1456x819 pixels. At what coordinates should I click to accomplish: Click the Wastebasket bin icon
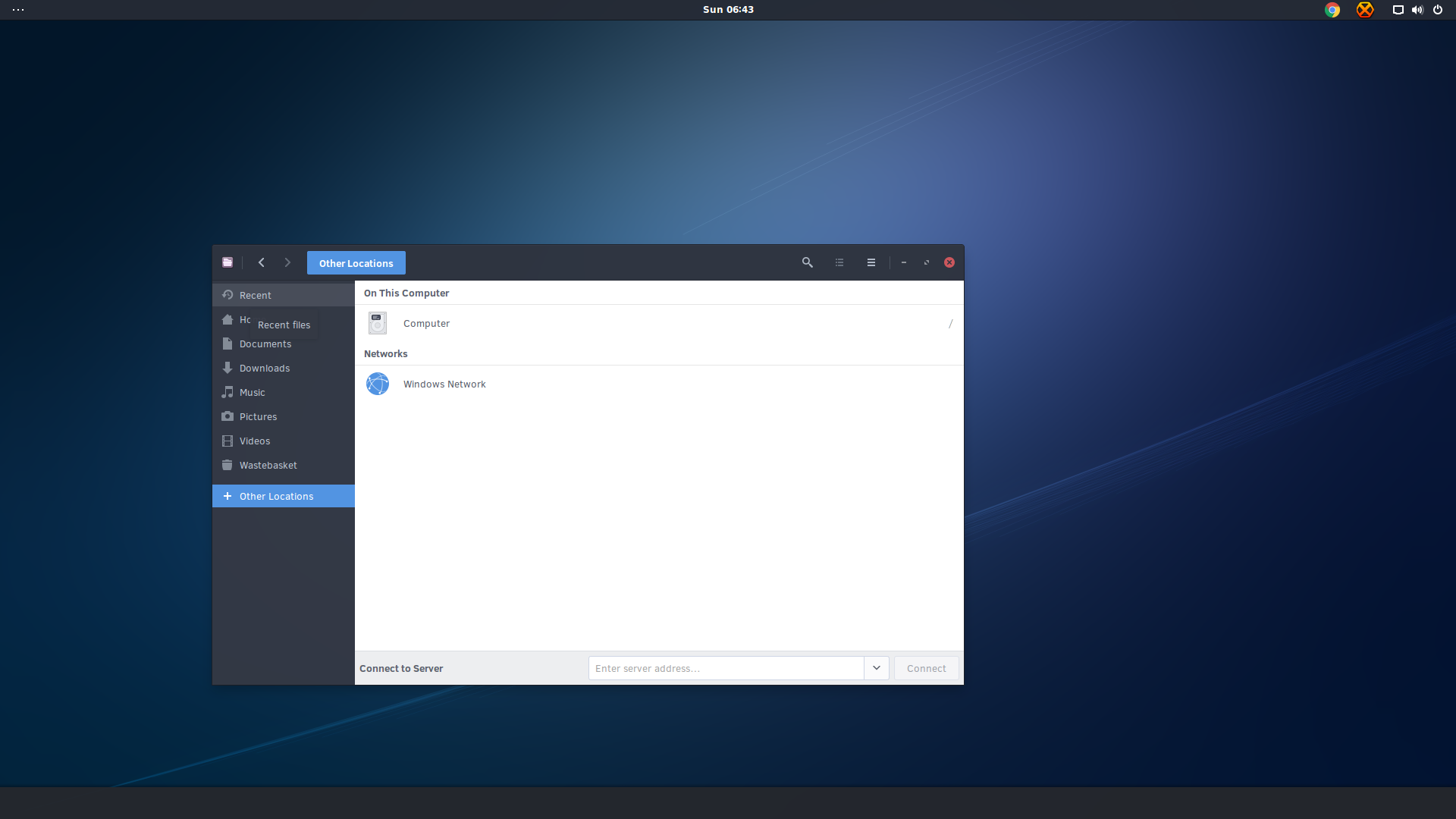[227, 465]
